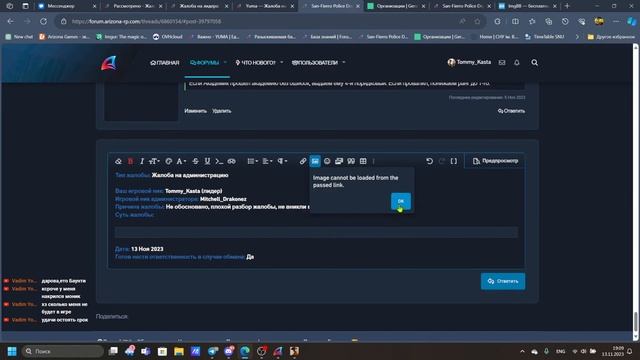Expand the ЧТО НОВОГО dropdown arrow
The image size is (640, 360).
(x=282, y=62)
